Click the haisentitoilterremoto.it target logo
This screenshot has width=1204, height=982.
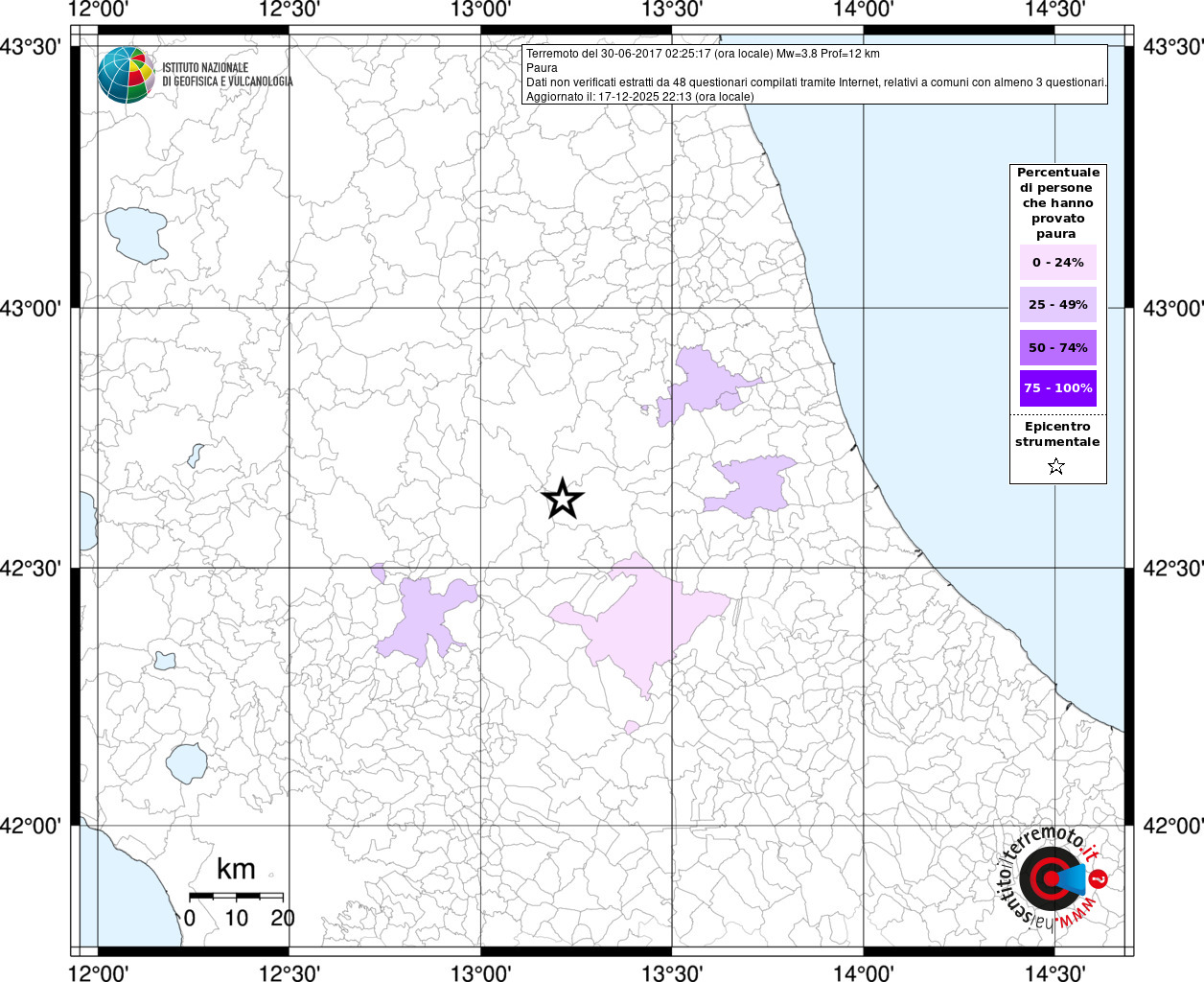click(1052, 877)
